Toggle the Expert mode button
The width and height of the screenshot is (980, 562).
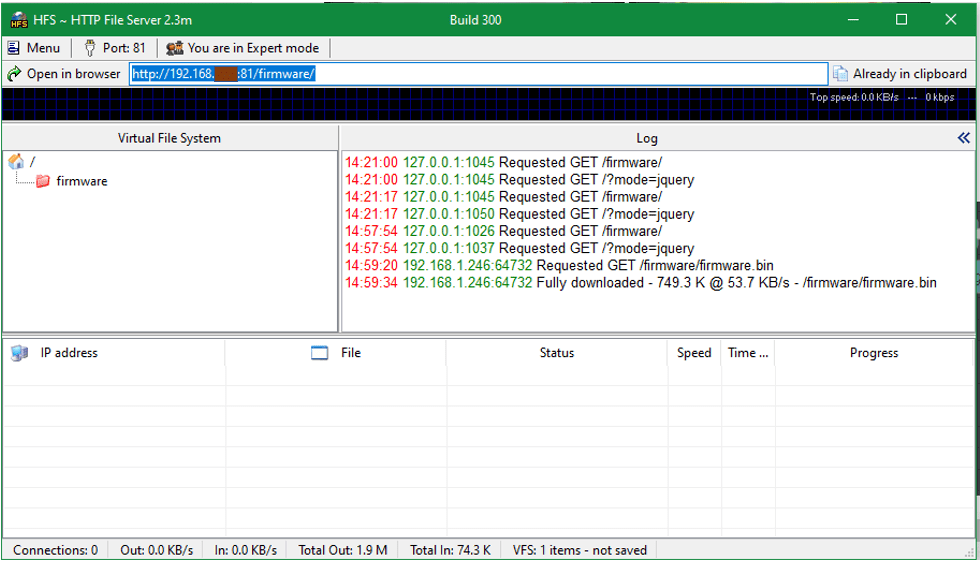[x=243, y=48]
